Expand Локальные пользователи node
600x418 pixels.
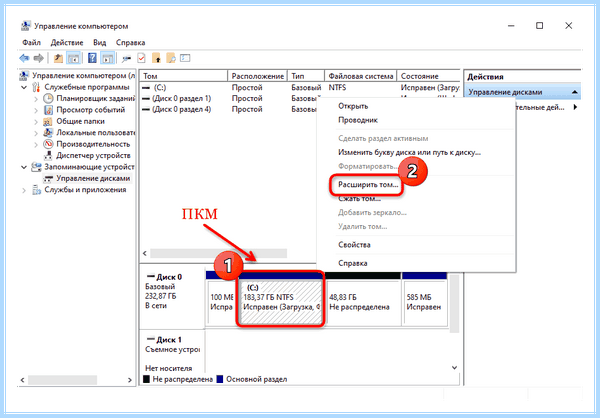tap(36, 133)
